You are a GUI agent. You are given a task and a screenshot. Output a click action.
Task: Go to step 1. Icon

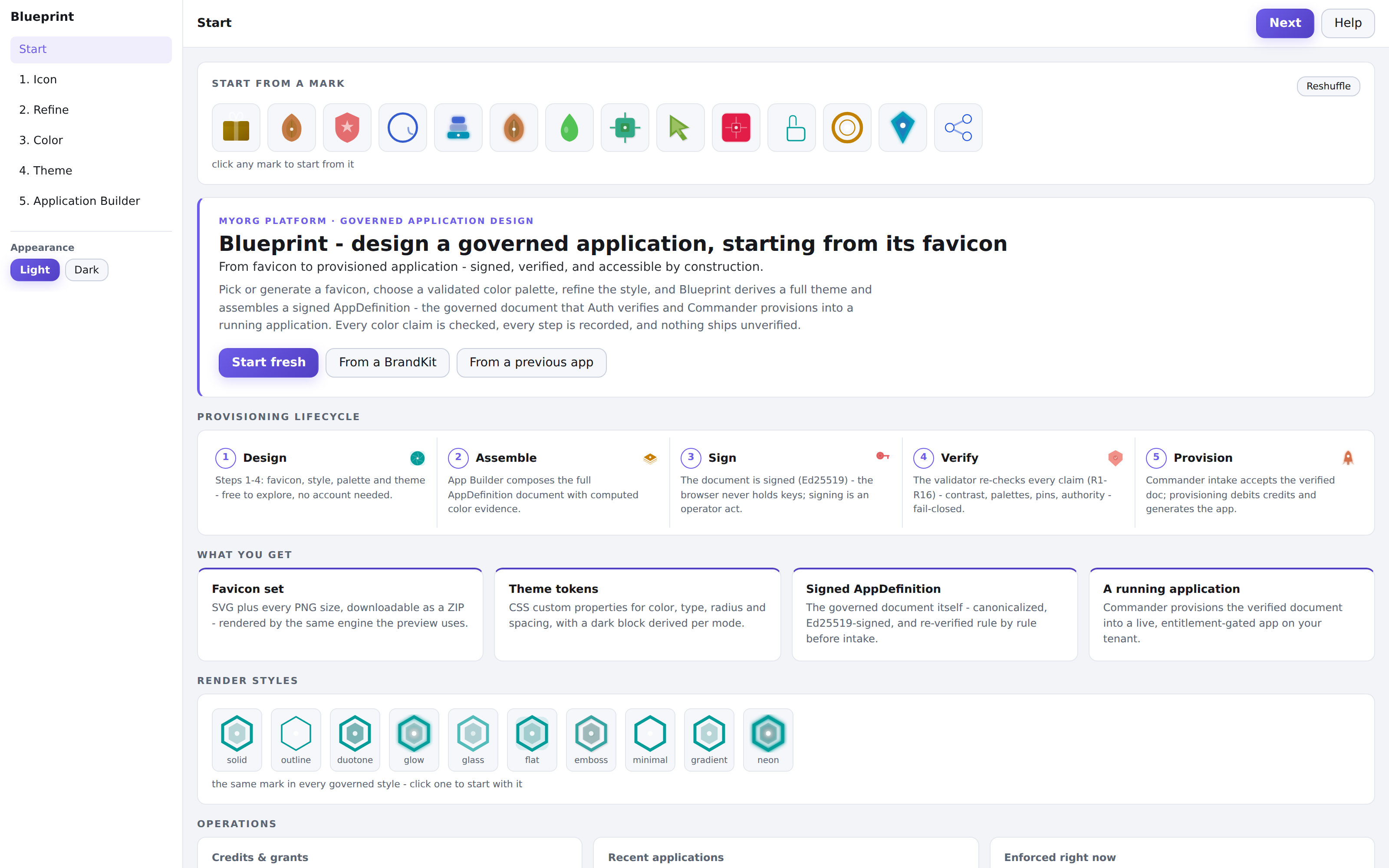(x=91, y=80)
